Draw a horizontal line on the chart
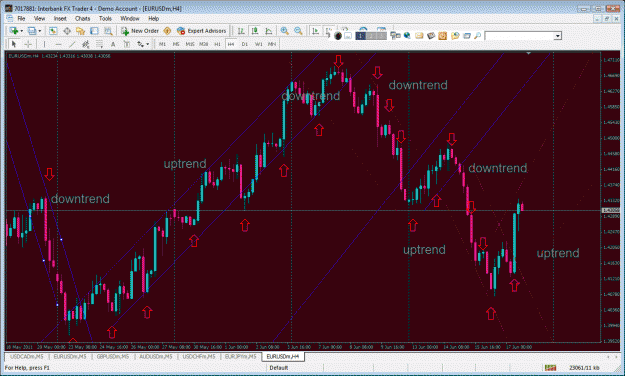 point(58,44)
